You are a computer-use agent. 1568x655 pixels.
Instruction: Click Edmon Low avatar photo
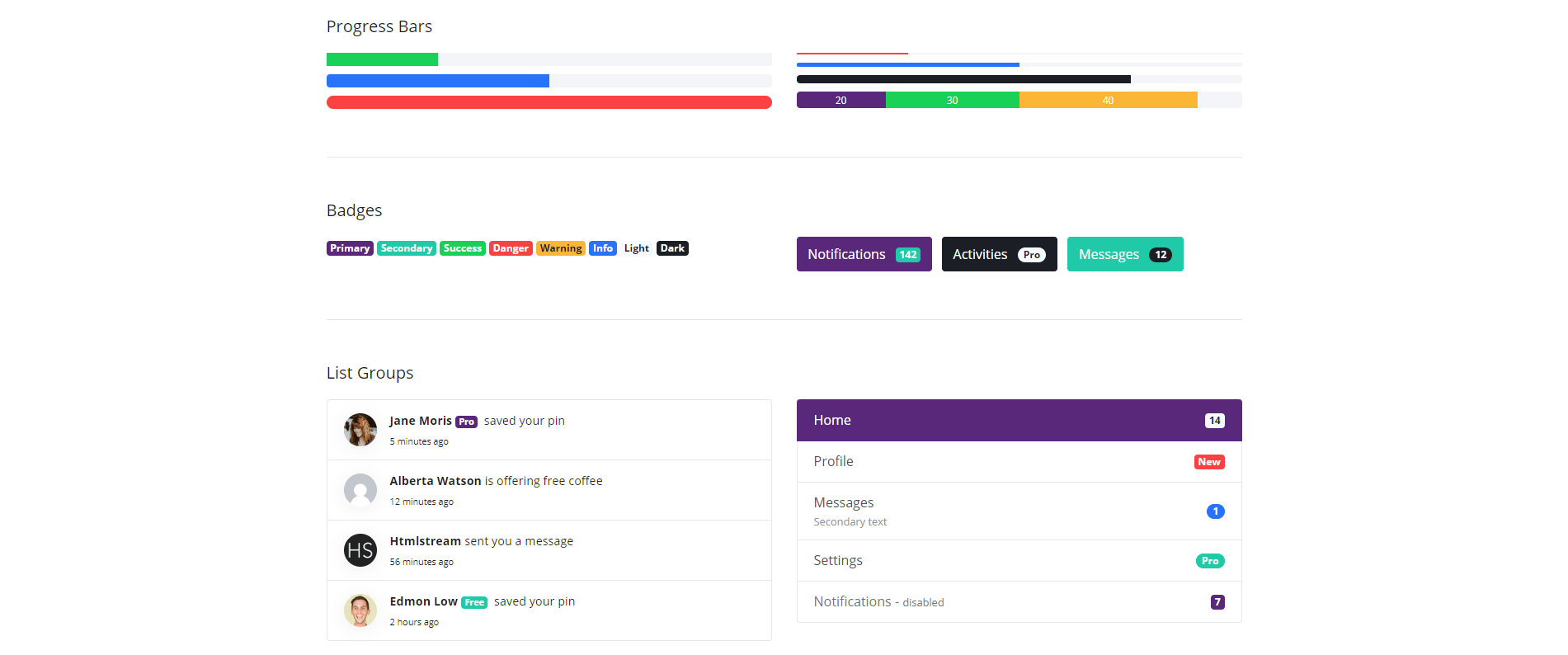tap(360, 610)
